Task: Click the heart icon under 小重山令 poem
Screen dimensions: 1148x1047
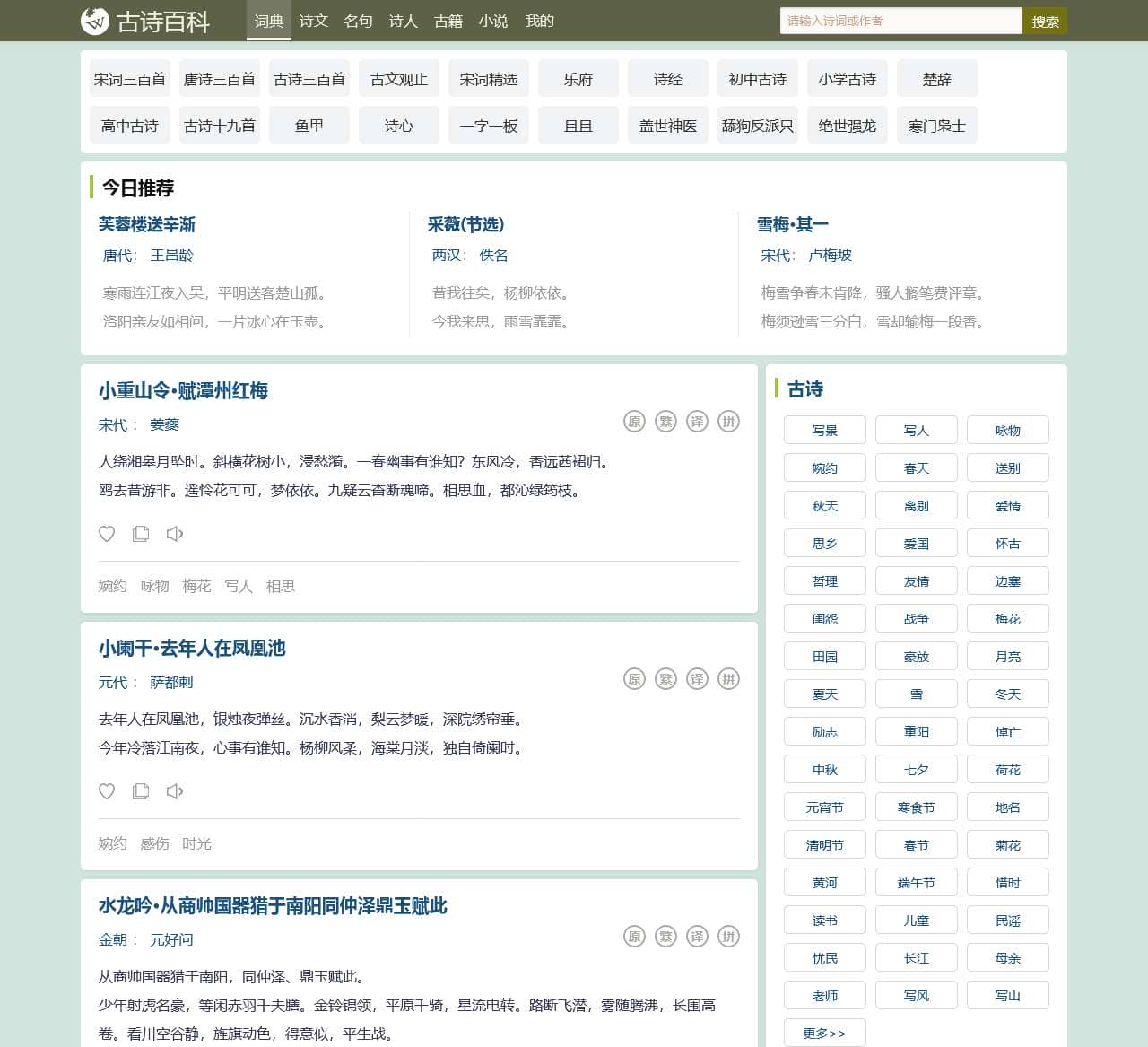Action: 107,534
